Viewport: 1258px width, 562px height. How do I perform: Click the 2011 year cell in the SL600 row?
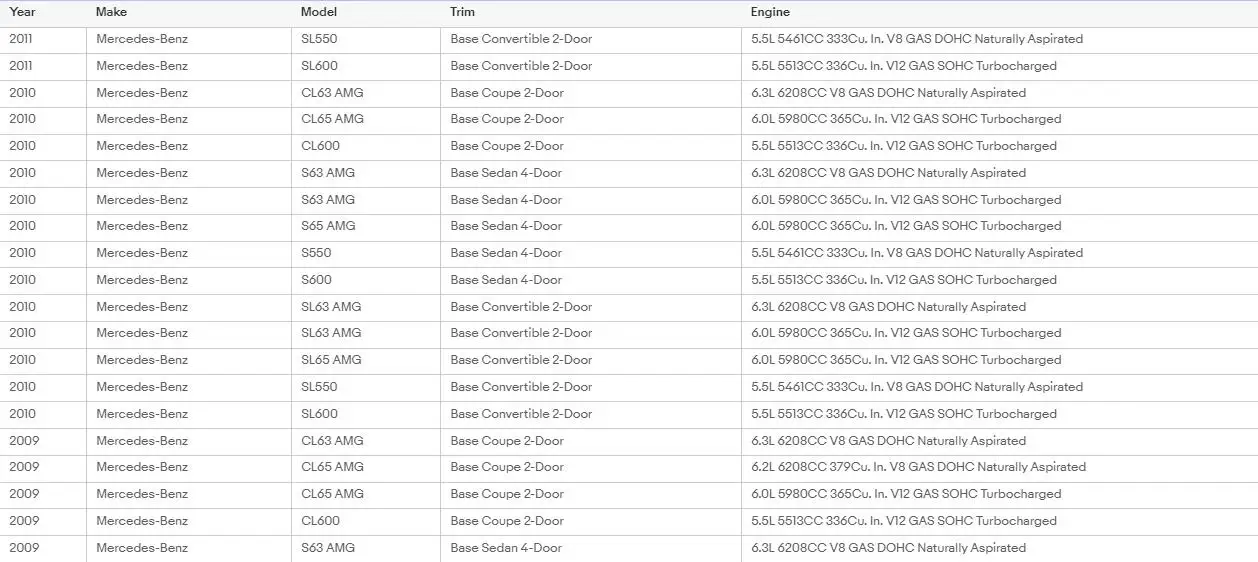(x=43, y=67)
